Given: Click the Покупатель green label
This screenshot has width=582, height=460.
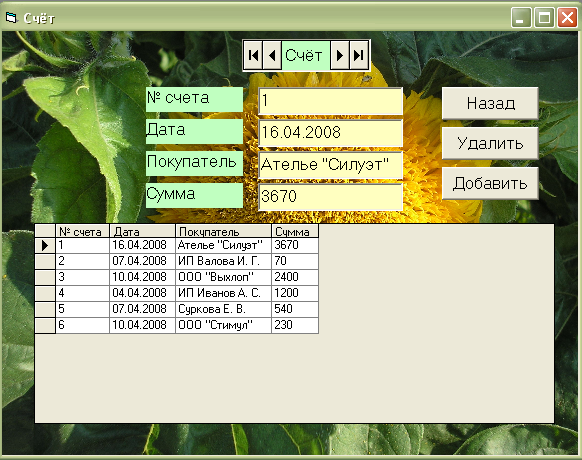Looking at the screenshot, I should pos(194,163).
